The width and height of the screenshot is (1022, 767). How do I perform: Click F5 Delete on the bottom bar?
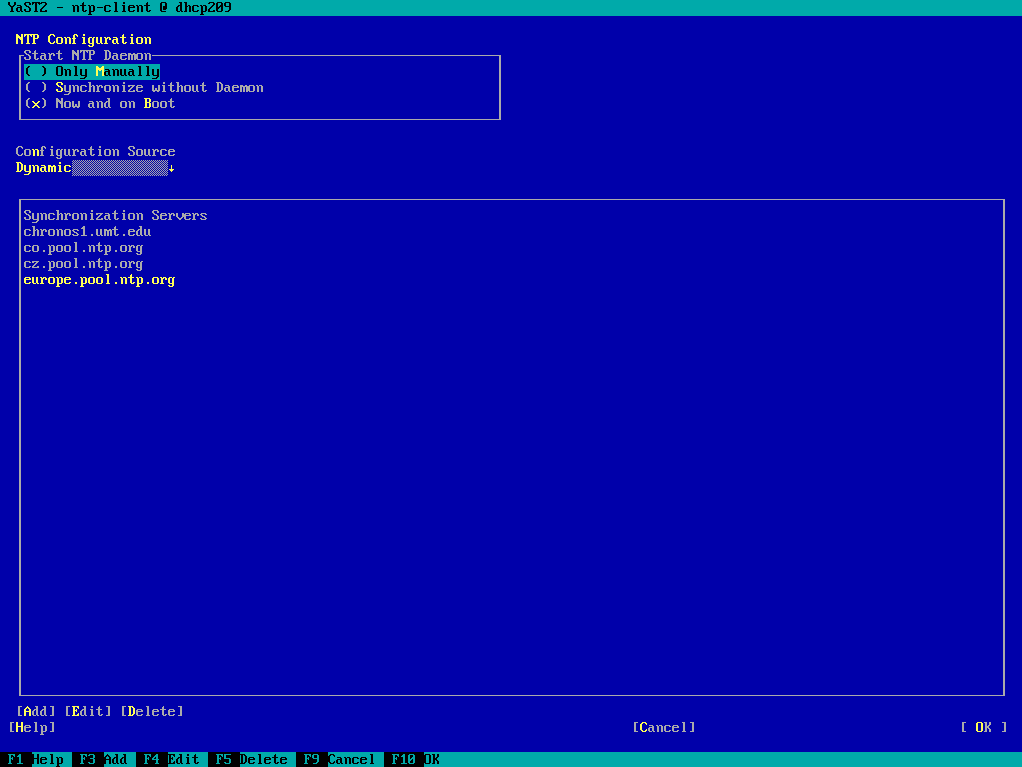tap(249, 759)
